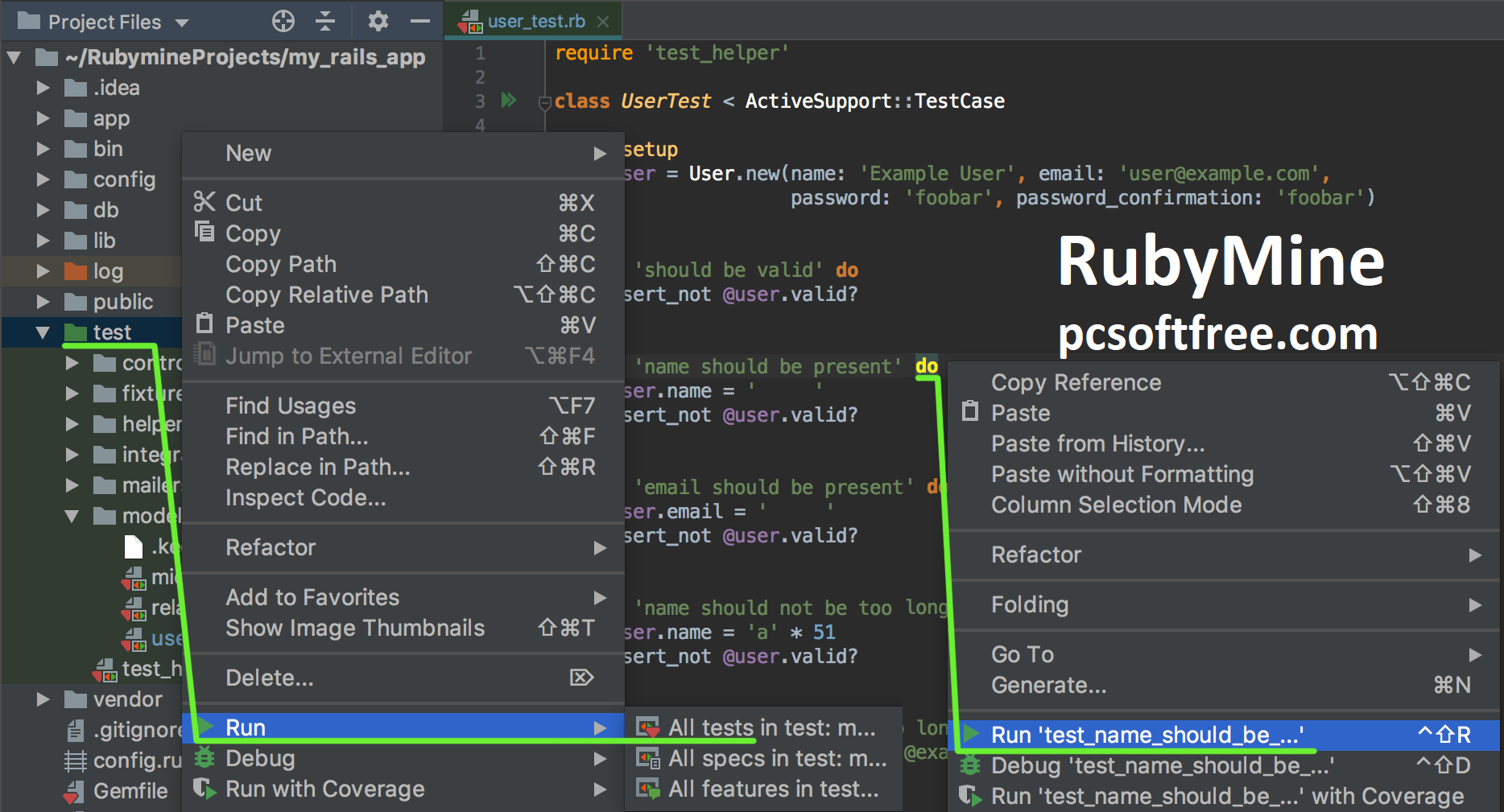Expand the vendor folder
1504x812 pixels.
(x=43, y=699)
